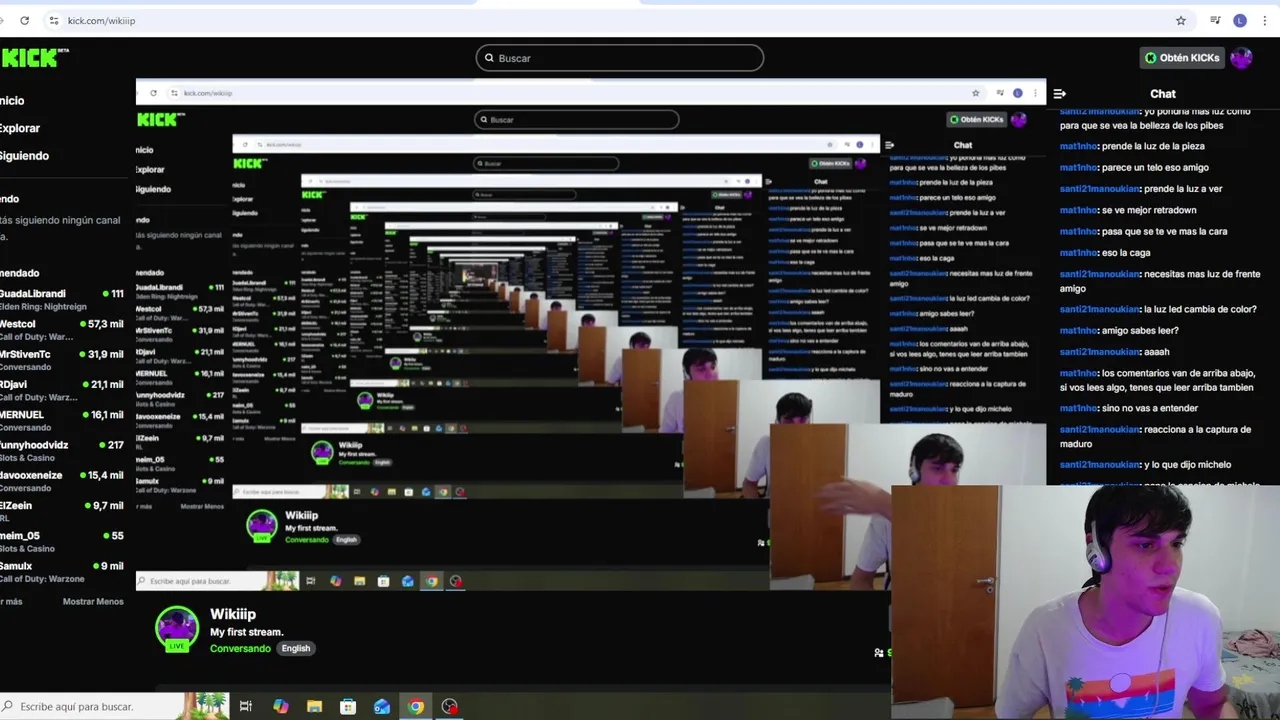The height and width of the screenshot is (720, 1280).
Task: Open GuadaLibrandi recommended channel
Action: [62, 300]
